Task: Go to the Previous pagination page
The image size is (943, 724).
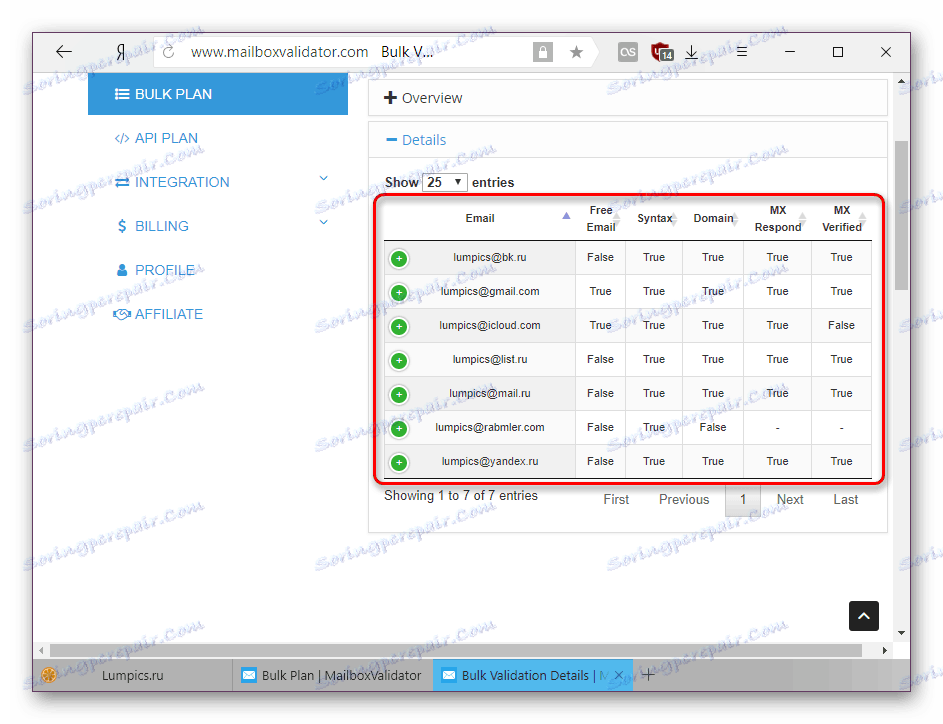Action: pyautogui.click(x=684, y=500)
